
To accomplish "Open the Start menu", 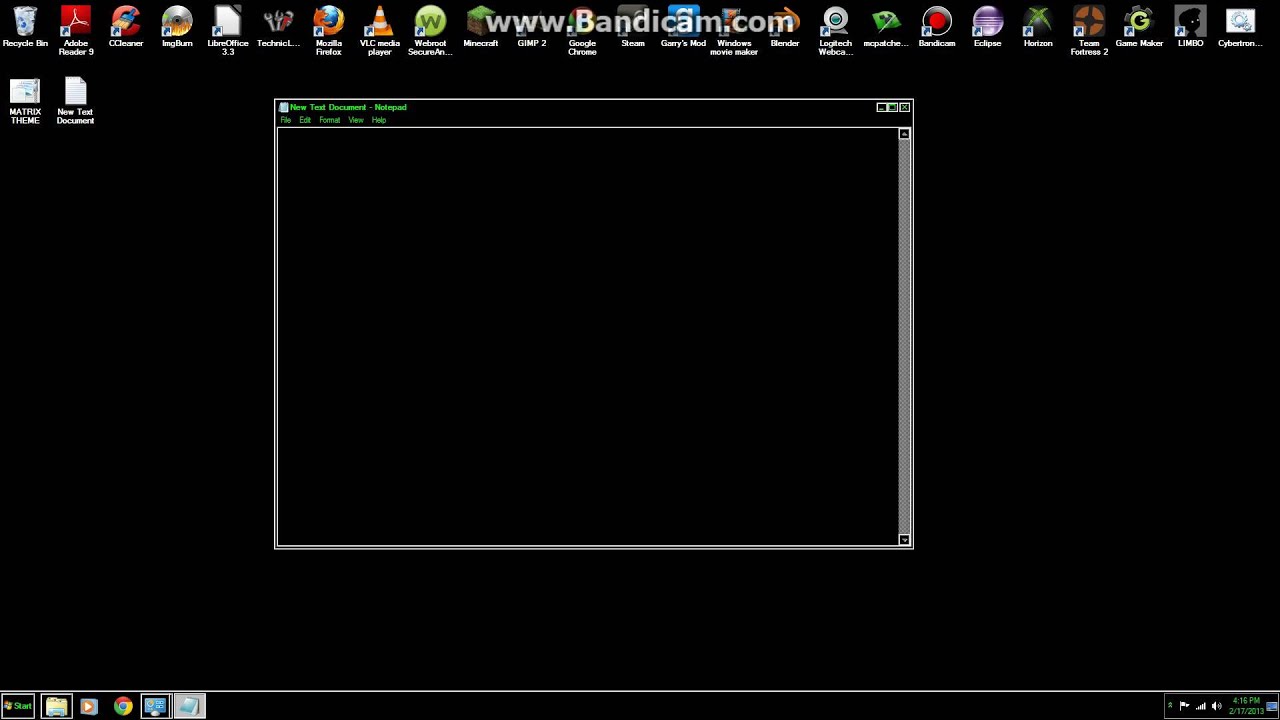I will point(18,706).
